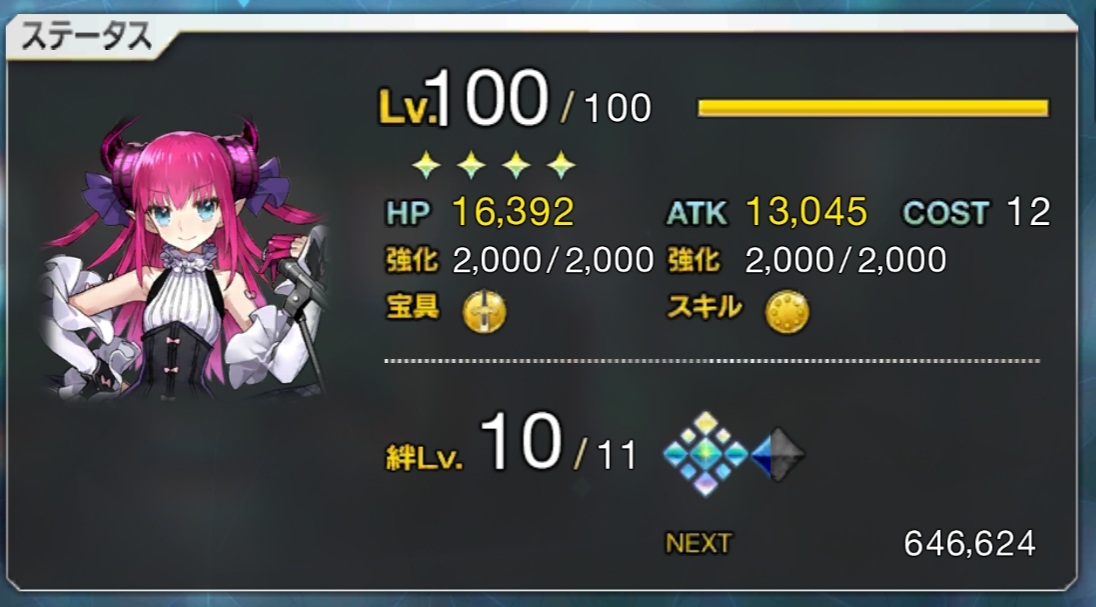Click the second gold rarity star
Screen dimensions: 1096x607
[471, 165]
